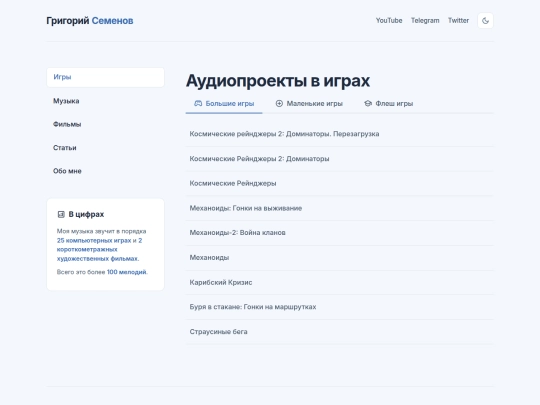Image resolution: width=540 pixels, height=405 pixels.
Task: Click the icon beside Флеш игры tab
Action: pyautogui.click(x=368, y=103)
